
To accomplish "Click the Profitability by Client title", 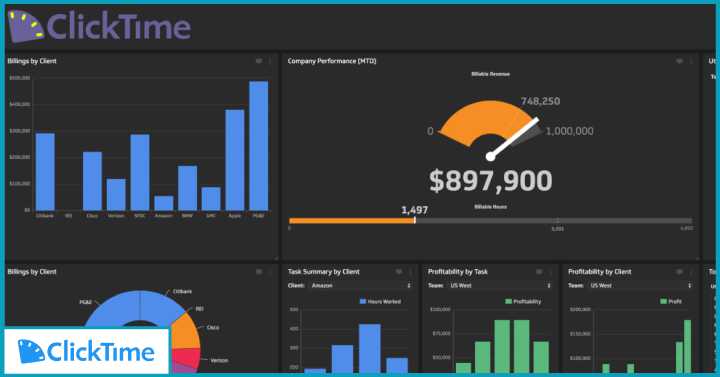I will click(600, 272).
